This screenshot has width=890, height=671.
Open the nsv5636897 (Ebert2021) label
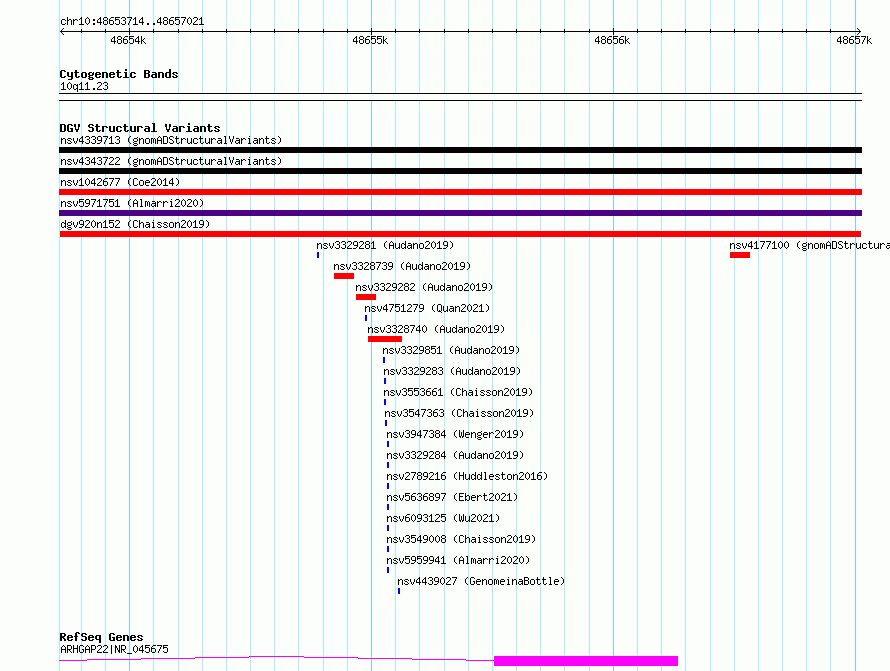click(452, 497)
